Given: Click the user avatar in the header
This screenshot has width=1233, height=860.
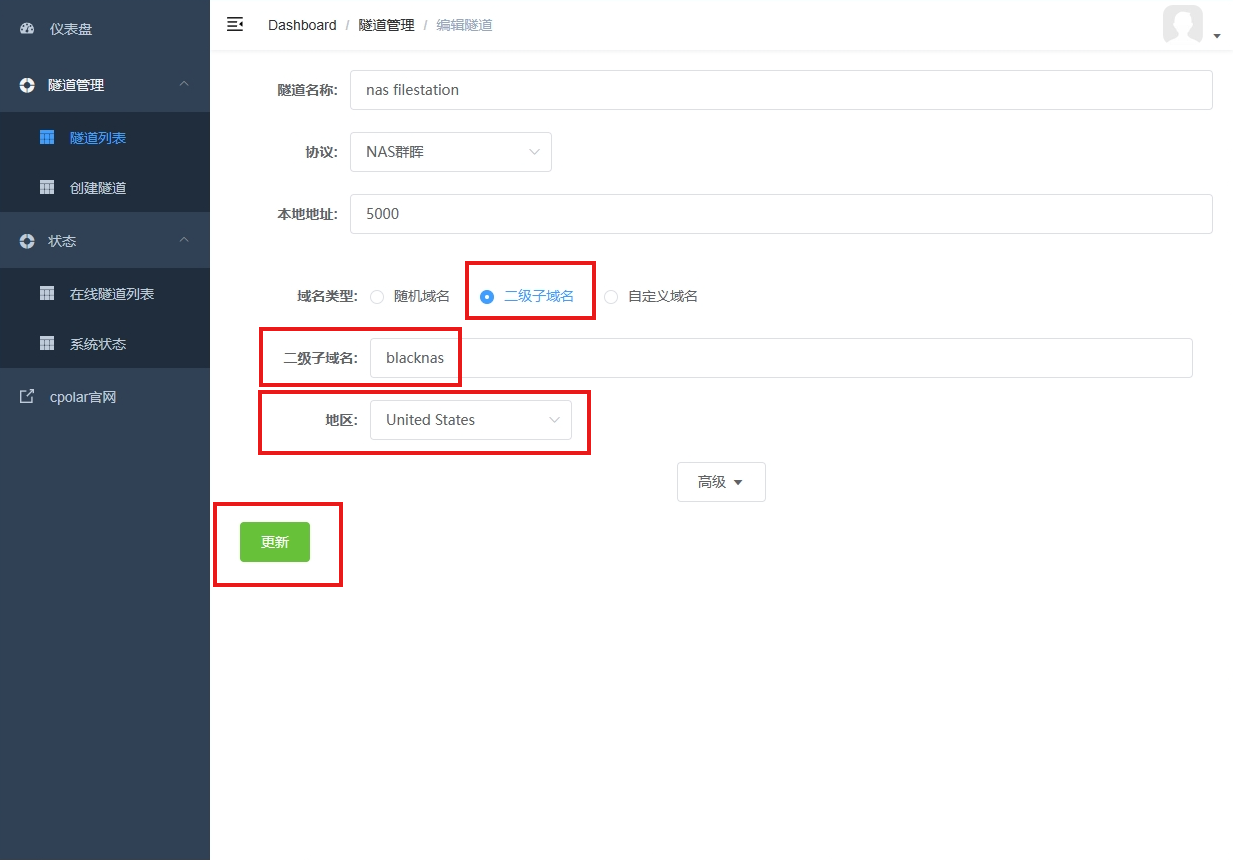Looking at the screenshot, I should coord(1183,24).
